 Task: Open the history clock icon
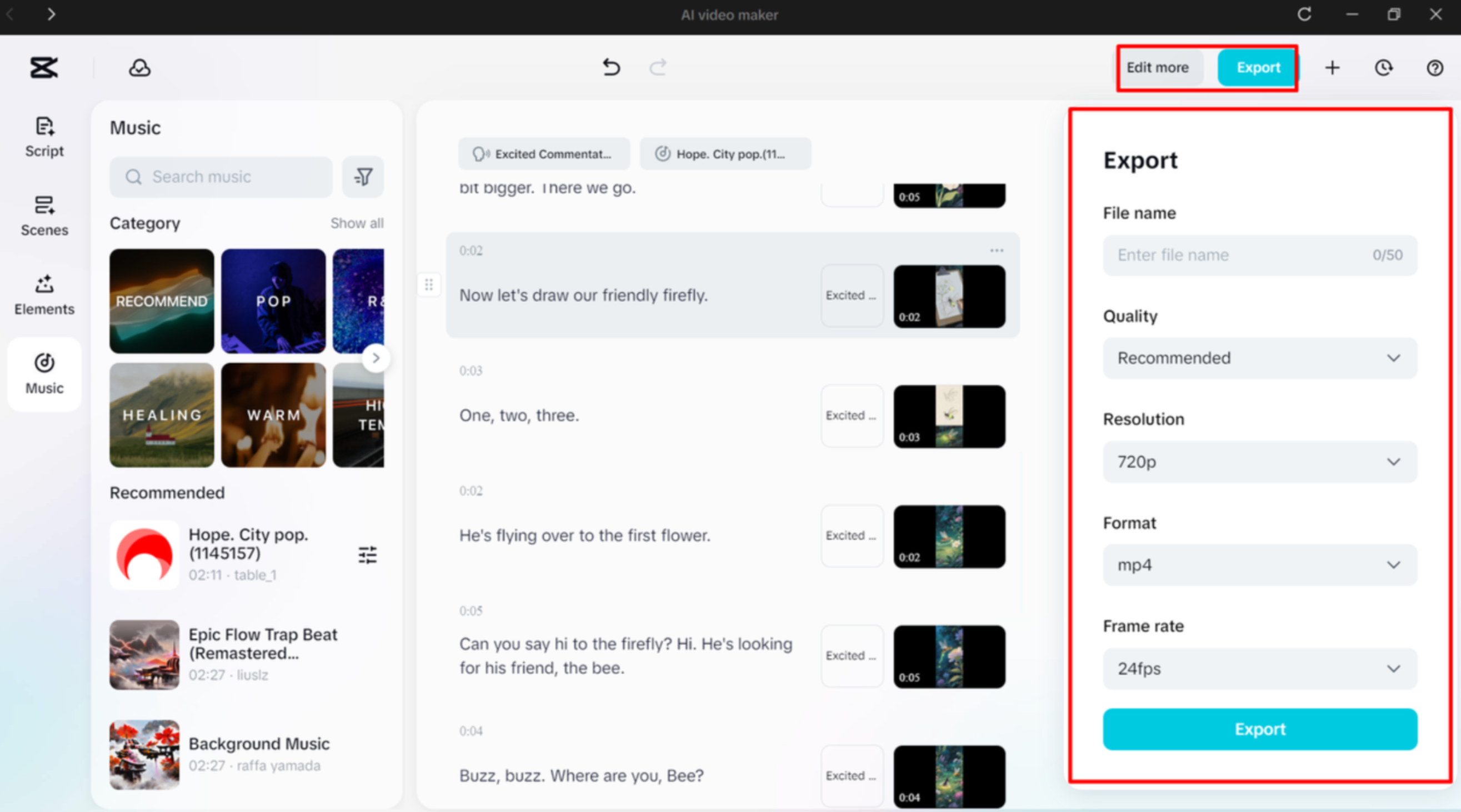click(1383, 68)
